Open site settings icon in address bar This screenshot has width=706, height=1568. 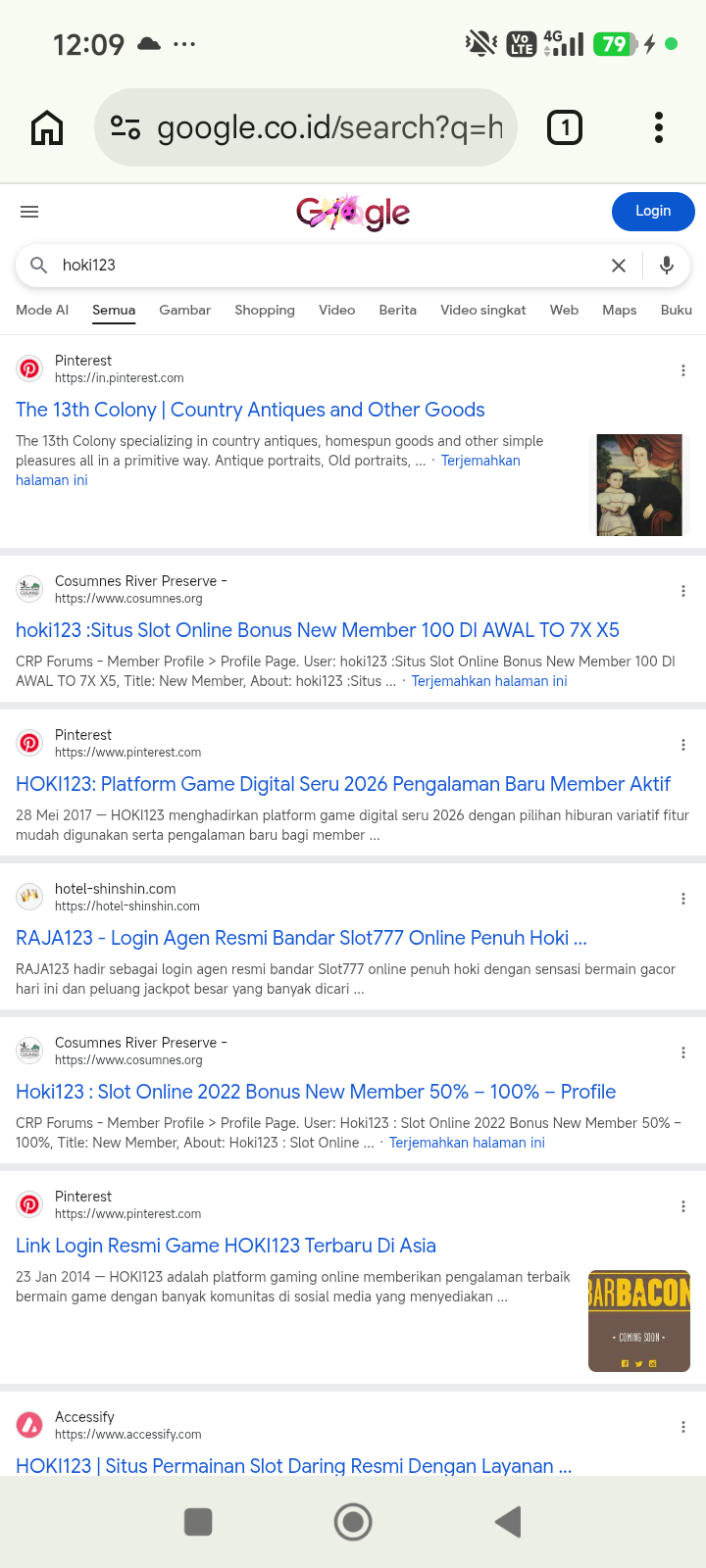click(x=126, y=127)
